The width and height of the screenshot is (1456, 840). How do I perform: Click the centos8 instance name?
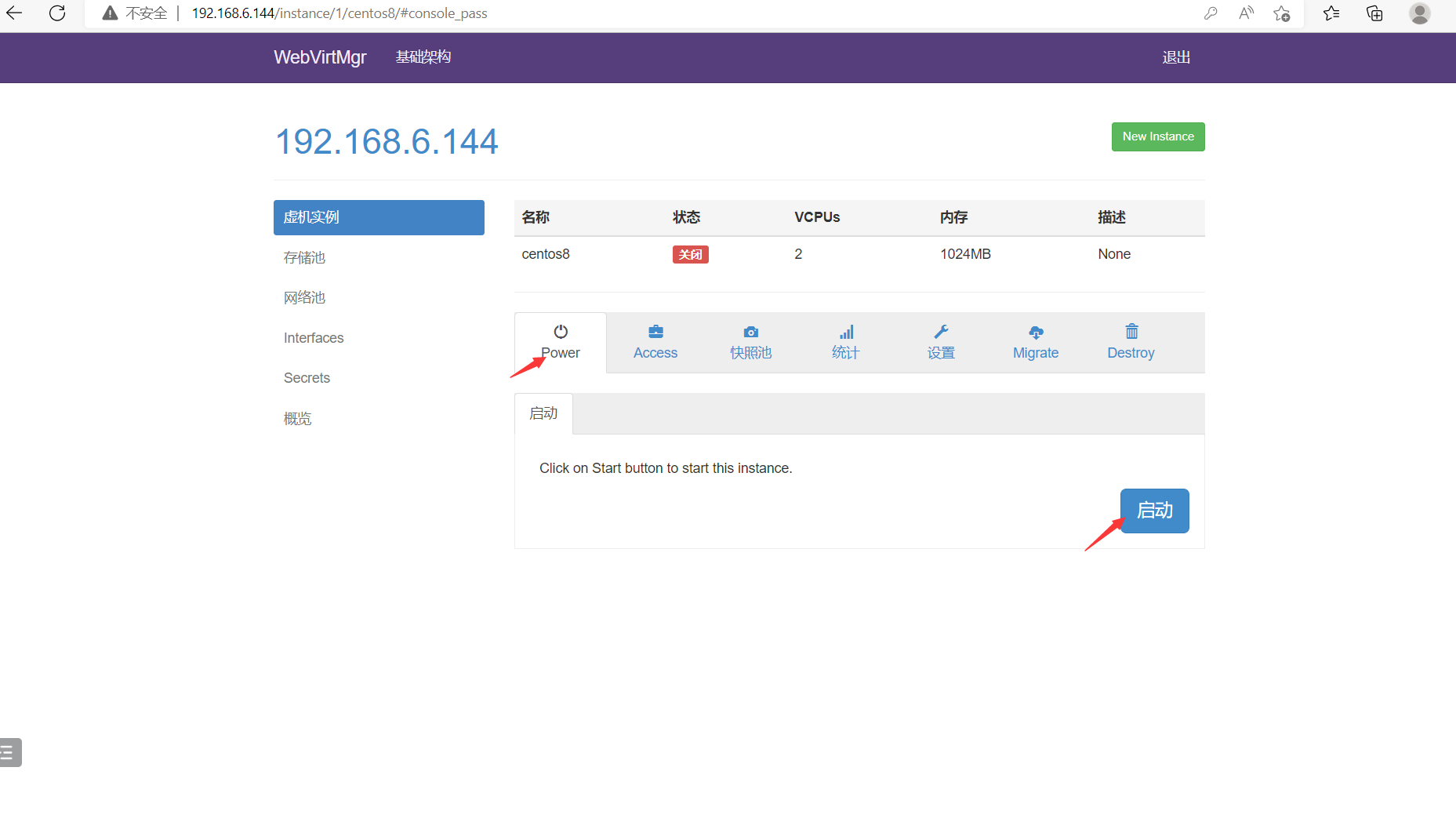[x=546, y=254]
